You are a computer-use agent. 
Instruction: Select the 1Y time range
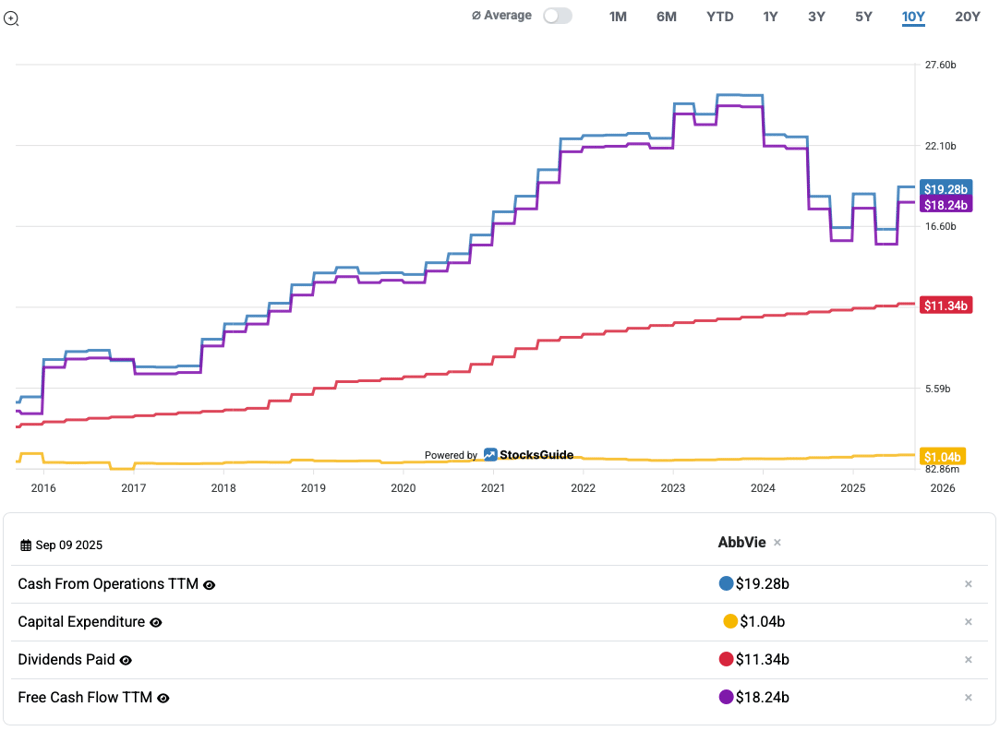(770, 17)
